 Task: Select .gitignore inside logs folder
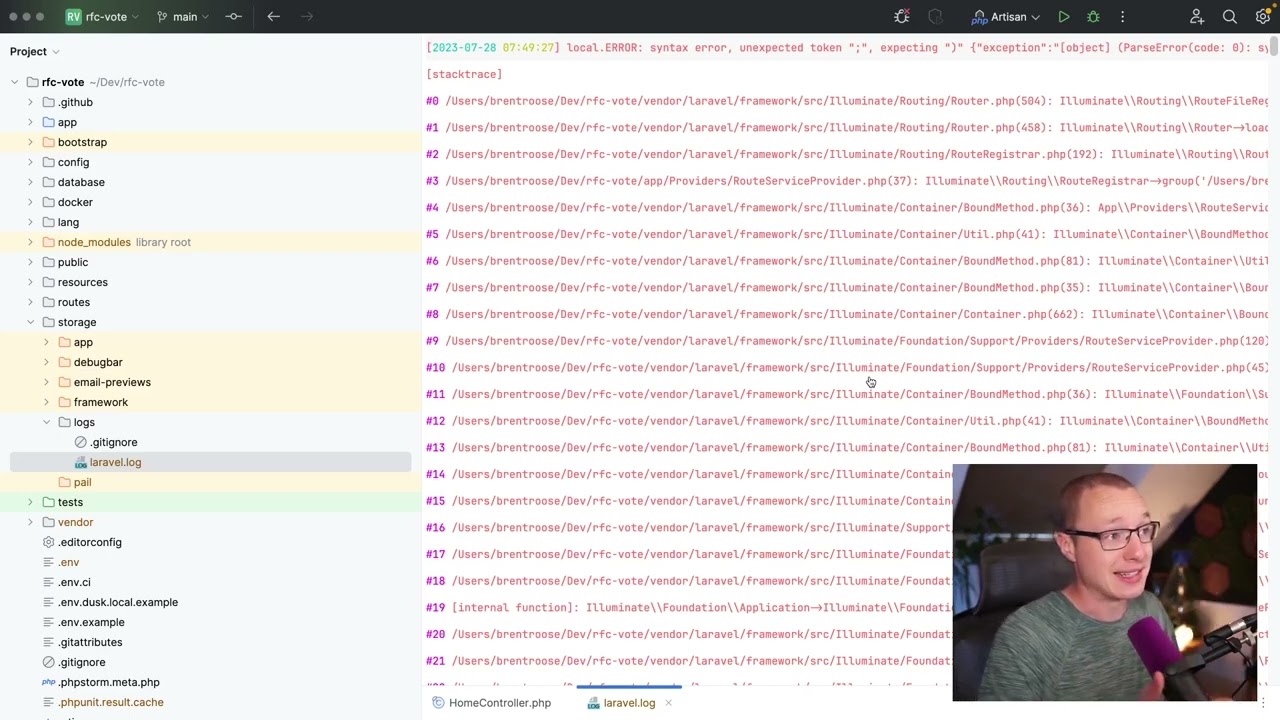coord(113,442)
